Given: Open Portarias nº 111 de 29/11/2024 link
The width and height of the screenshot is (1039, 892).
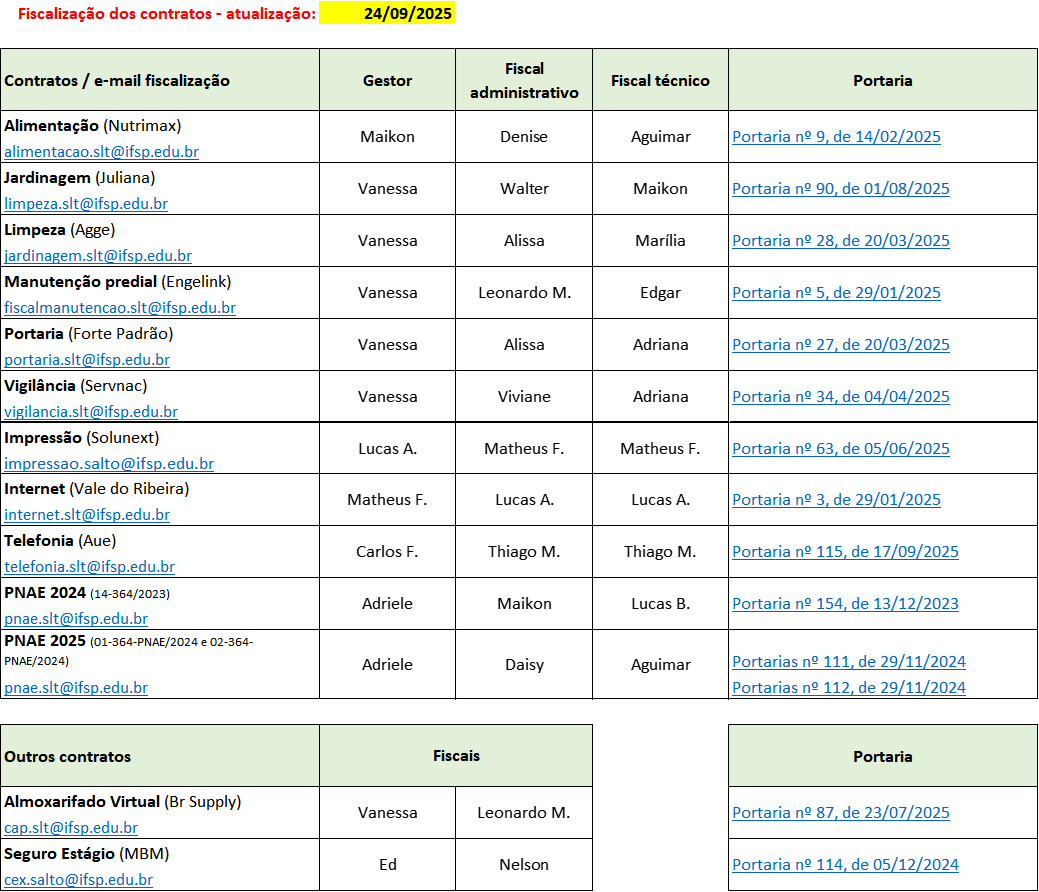Looking at the screenshot, I should point(849,662).
